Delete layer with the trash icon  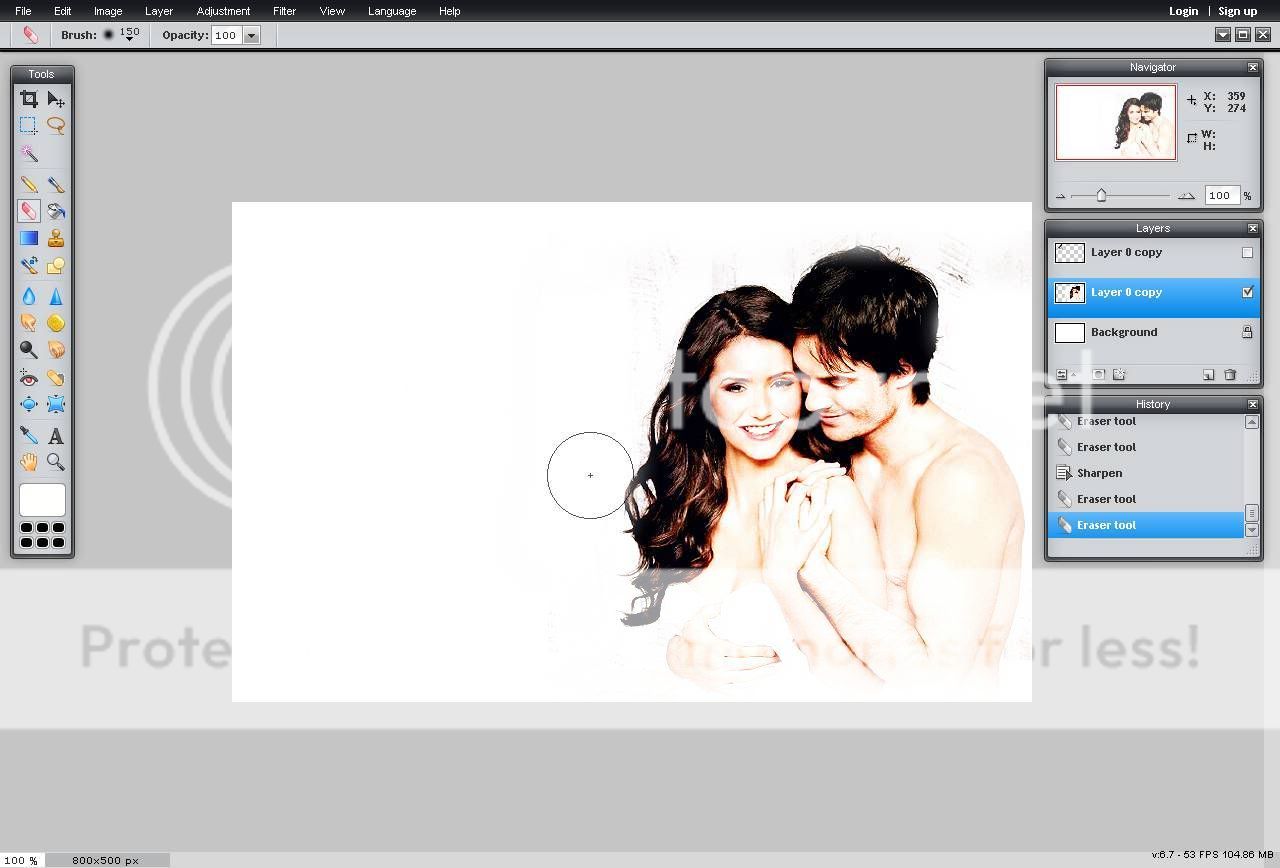pos(1230,375)
